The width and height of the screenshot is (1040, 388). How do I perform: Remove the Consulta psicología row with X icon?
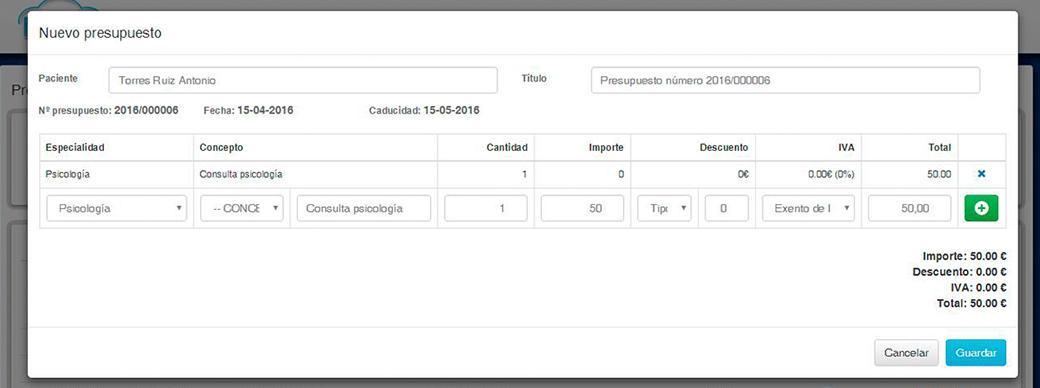pyautogui.click(x=982, y=174)
